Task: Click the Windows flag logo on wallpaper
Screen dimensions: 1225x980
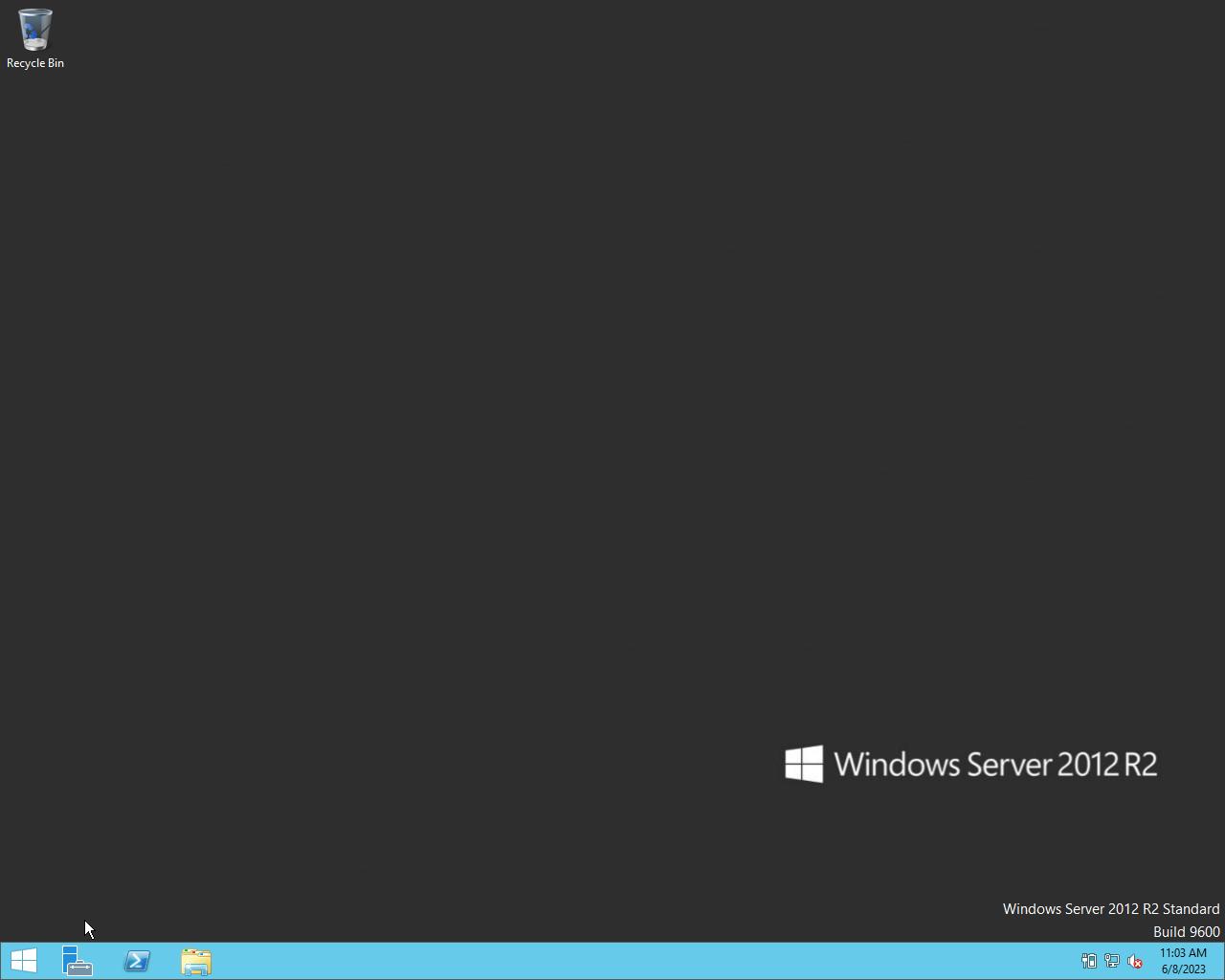Action: click(x=804, y=764)
